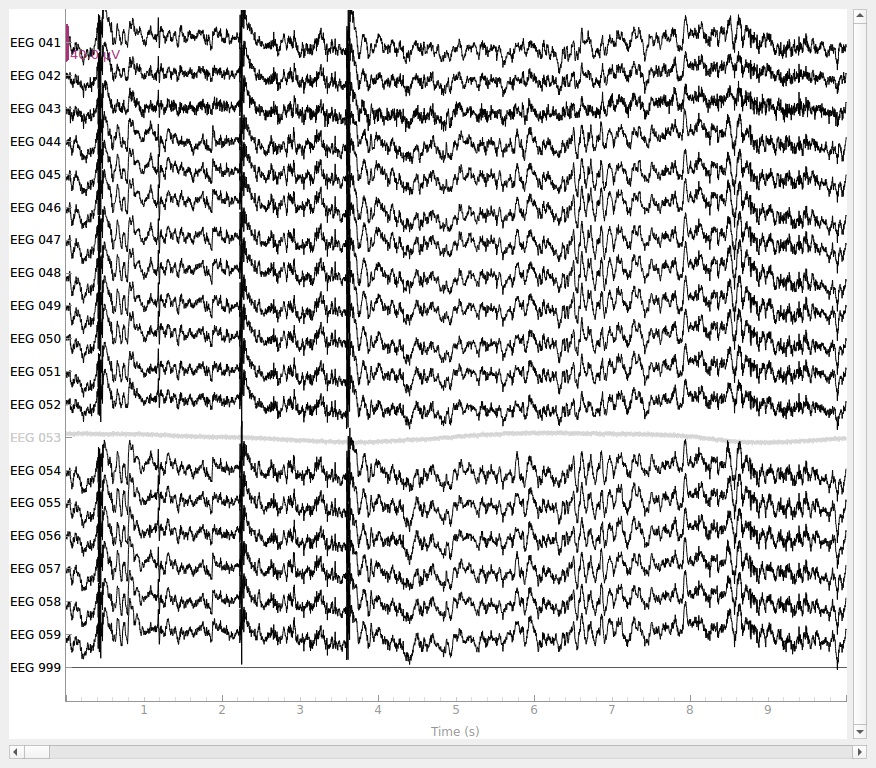
Task: Click the vertical scrollbar down arrow
Action: pyautogui.click(x=860, y=732)
